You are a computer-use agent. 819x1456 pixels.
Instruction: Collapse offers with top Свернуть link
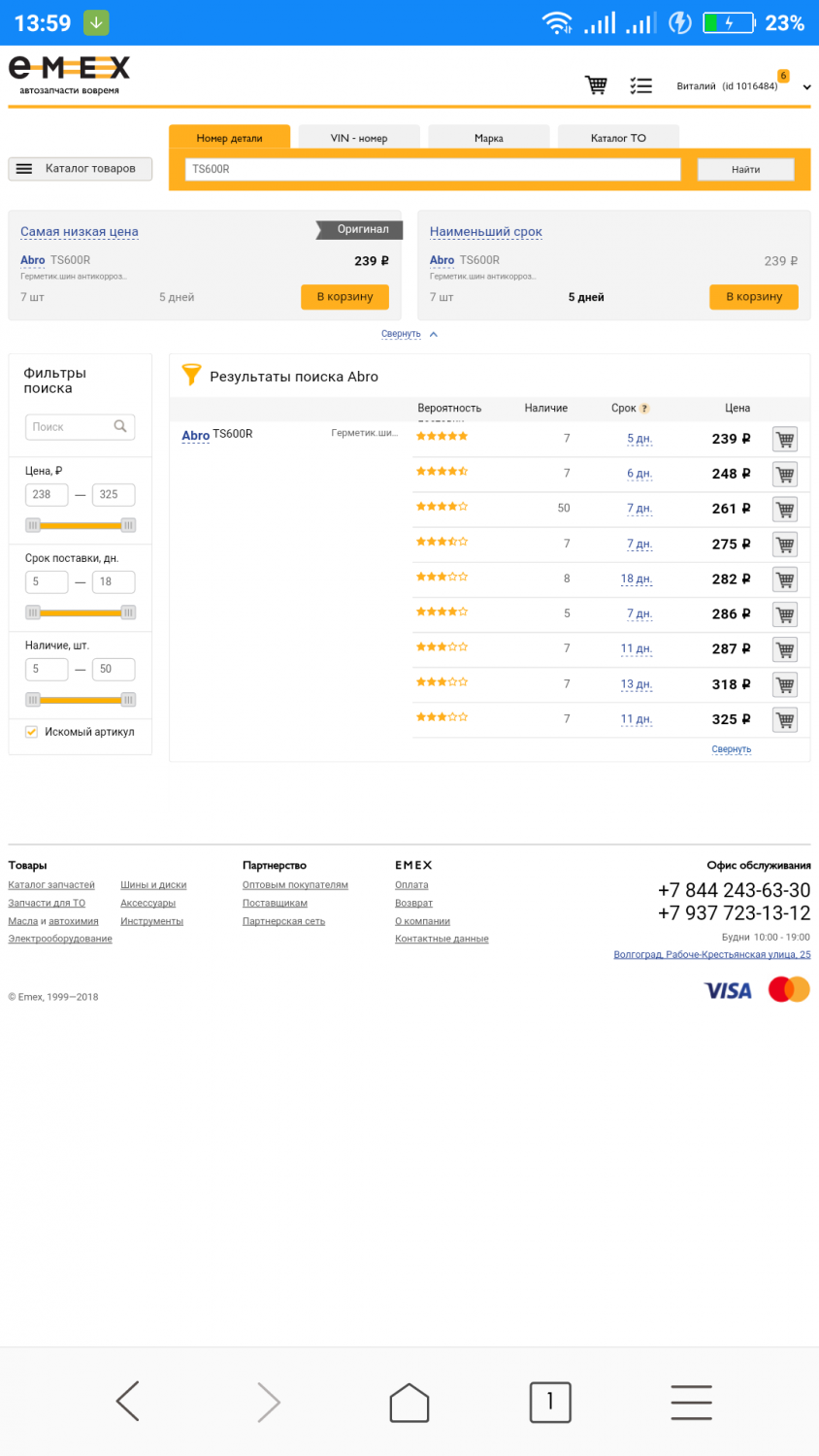coord(401,334)
